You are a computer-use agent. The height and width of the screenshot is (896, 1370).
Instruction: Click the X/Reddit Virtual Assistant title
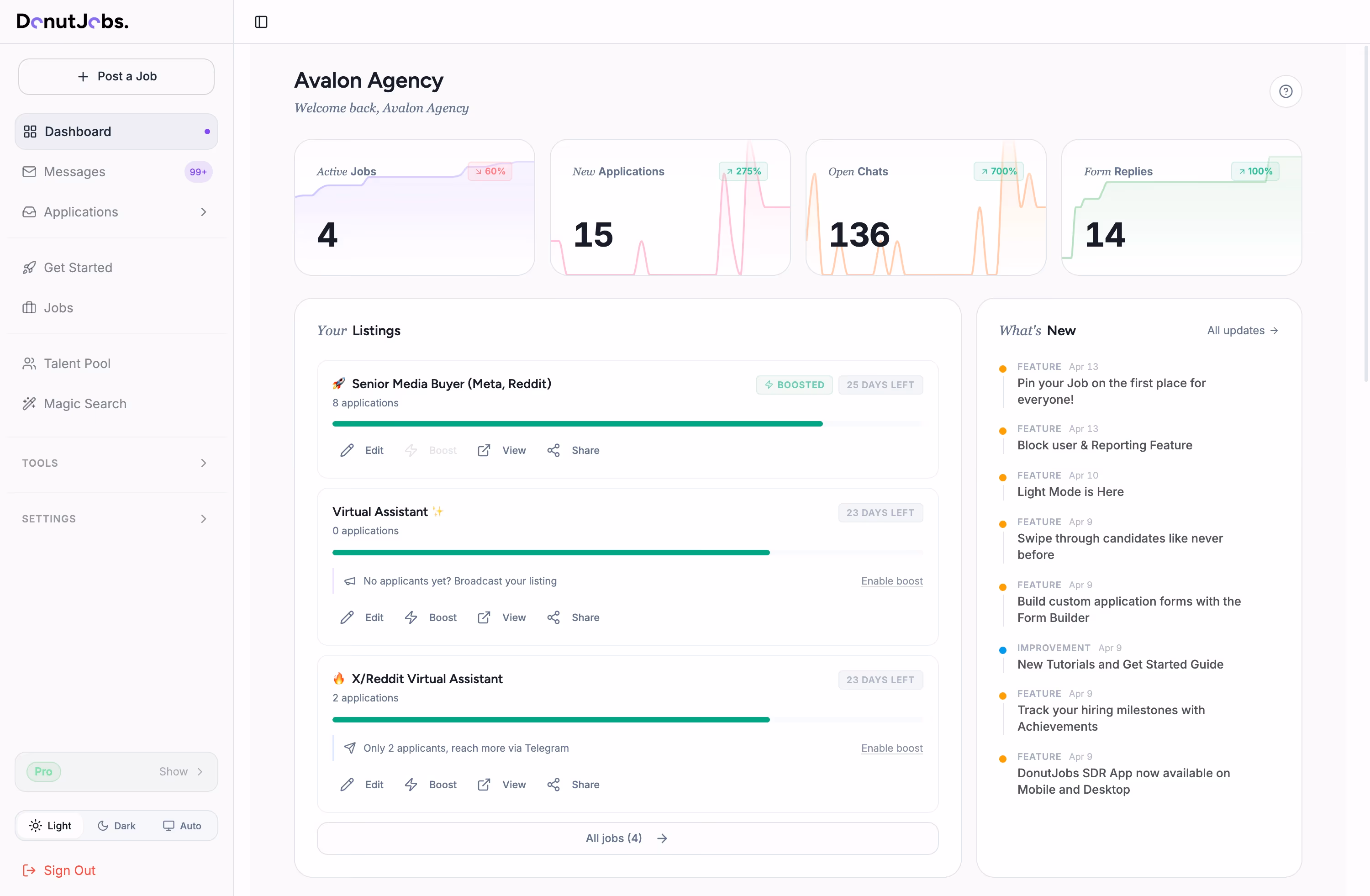(x=427, y=679)
